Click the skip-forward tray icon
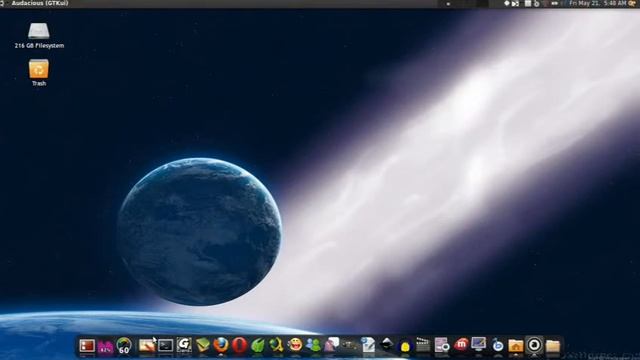Viewport: 640px width, 360px height. coord(516,3)
